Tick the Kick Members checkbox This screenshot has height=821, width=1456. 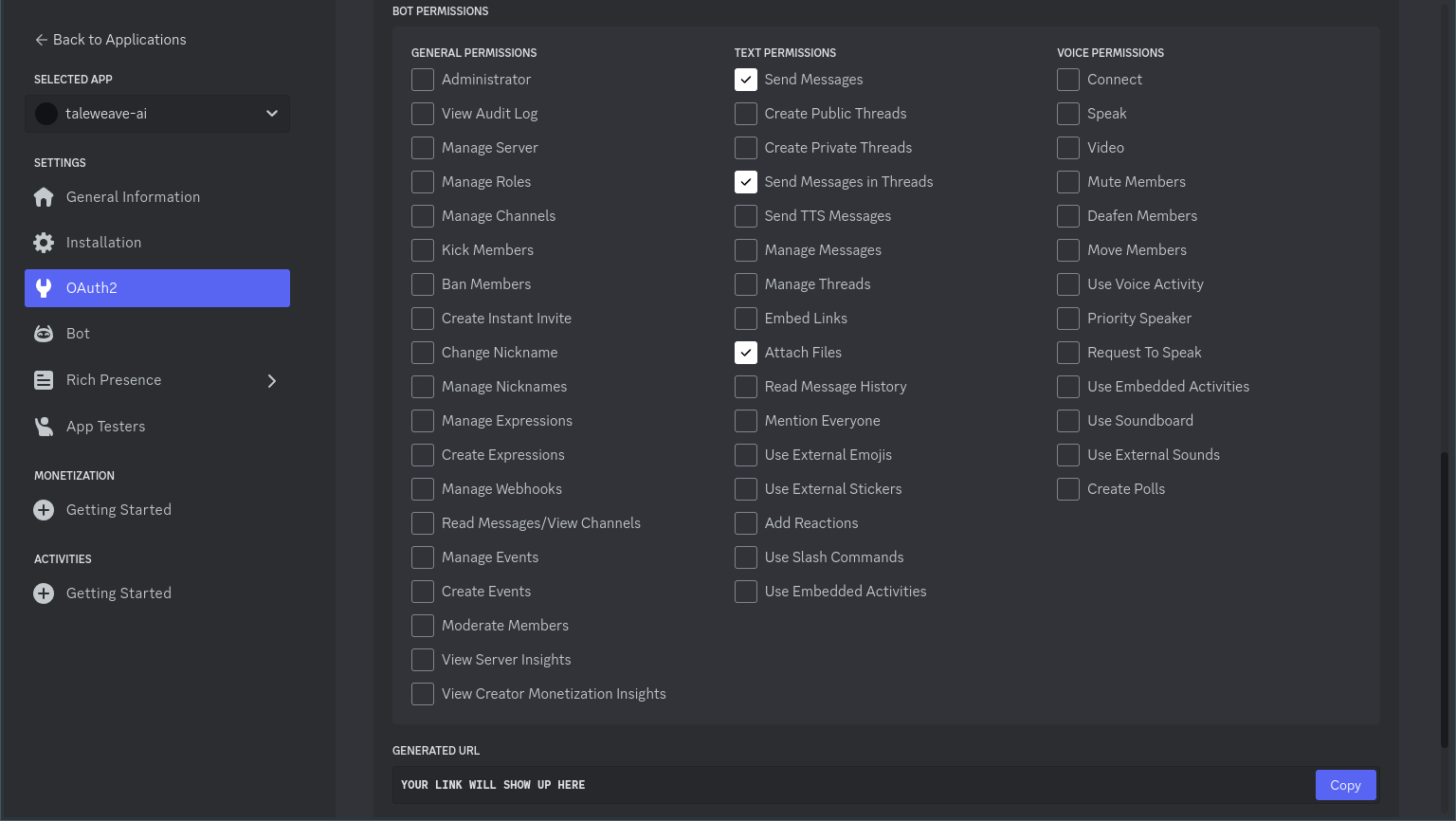pyautogui.click(x=423, y=250)
